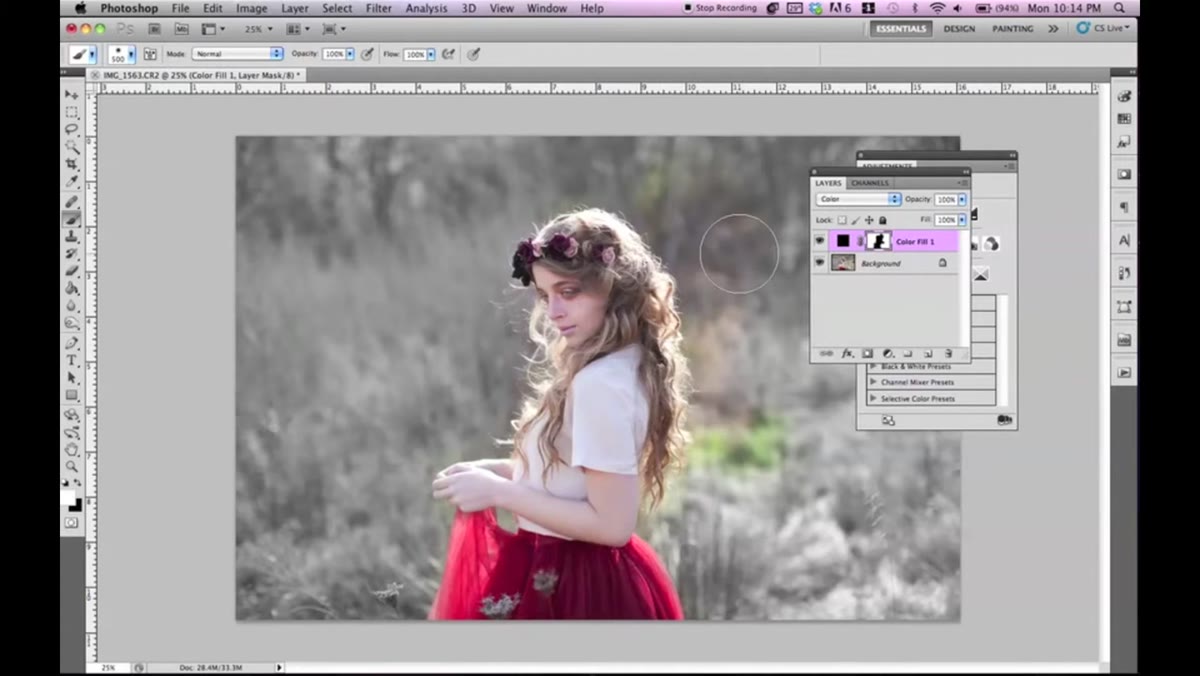Toggle lock position

[x=868, y=220]
